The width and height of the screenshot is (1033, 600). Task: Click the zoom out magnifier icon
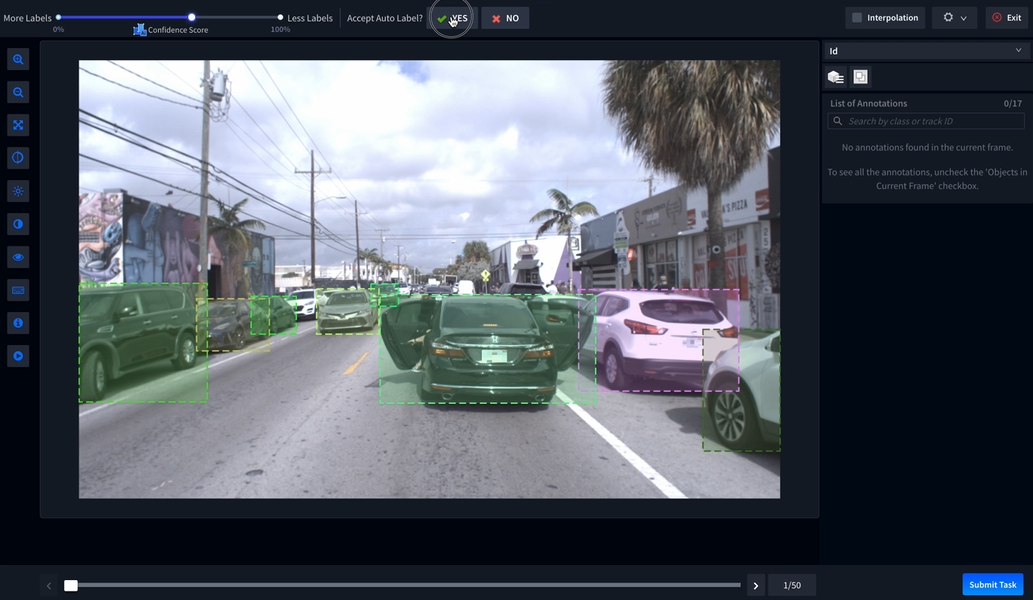(18, 93)
